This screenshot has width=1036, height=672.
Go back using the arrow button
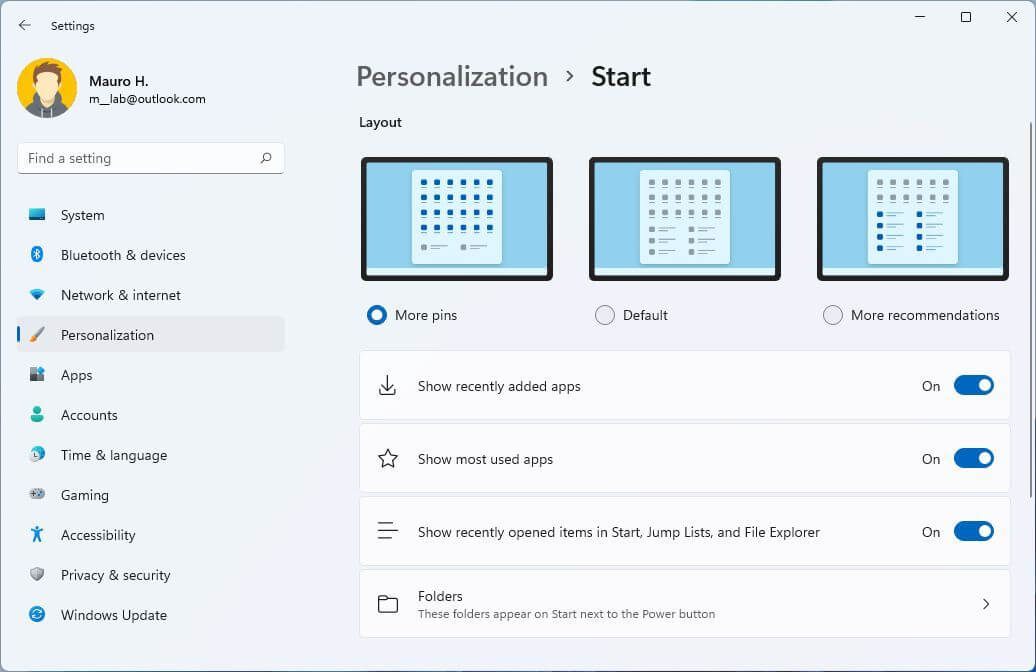tap(25, 26)
